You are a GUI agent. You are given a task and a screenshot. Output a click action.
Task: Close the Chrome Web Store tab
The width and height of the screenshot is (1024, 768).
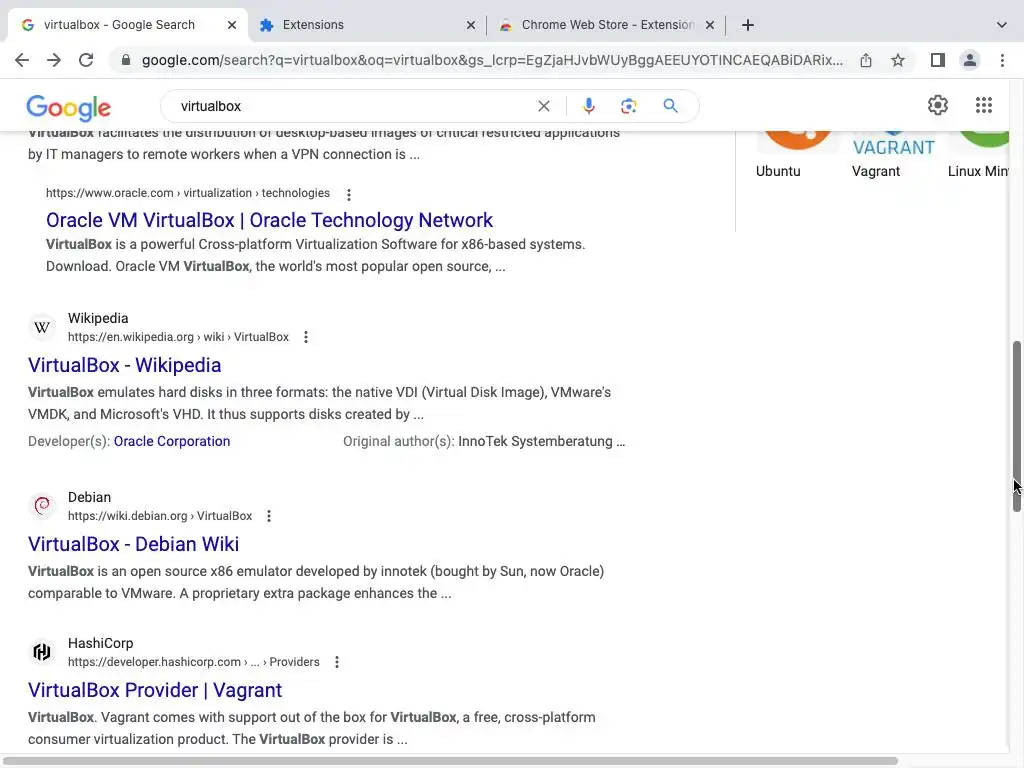coord(710,25)
